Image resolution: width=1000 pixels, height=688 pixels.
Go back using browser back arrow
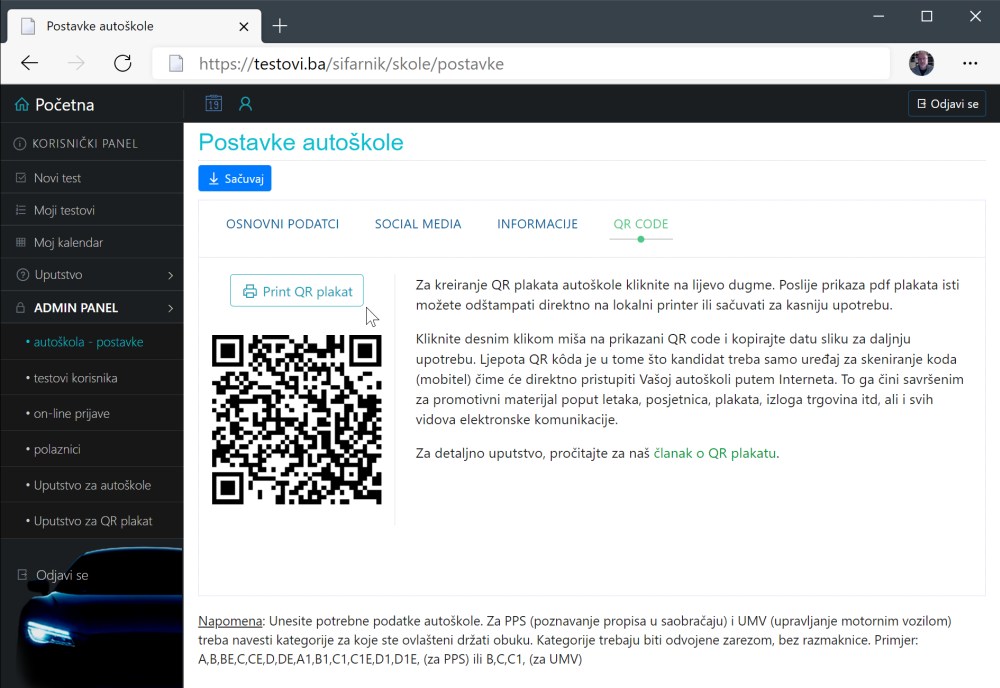(29, 63)
